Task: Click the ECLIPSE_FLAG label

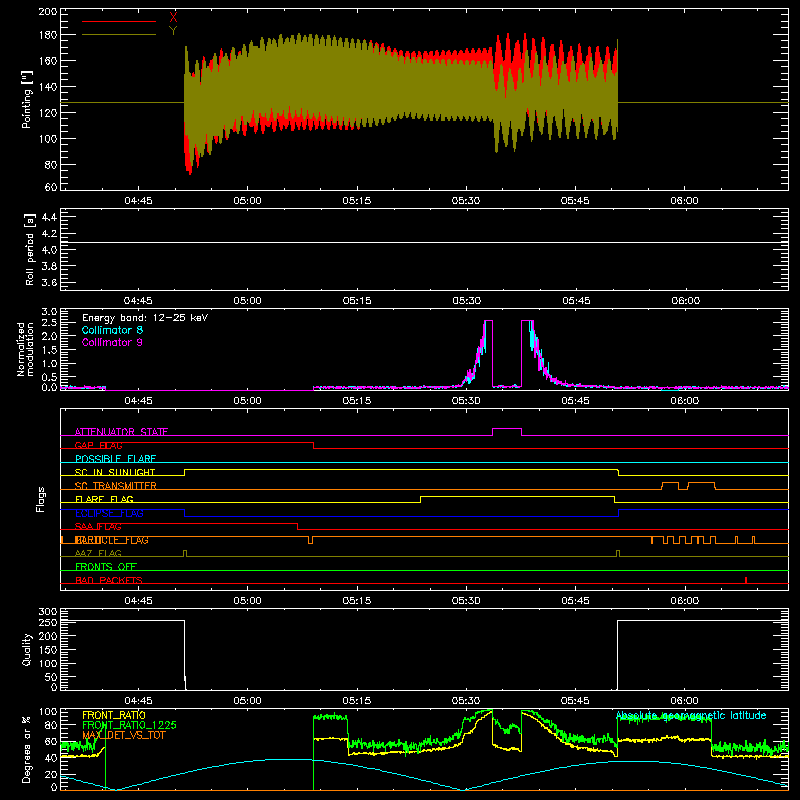Action: (109, 513)
